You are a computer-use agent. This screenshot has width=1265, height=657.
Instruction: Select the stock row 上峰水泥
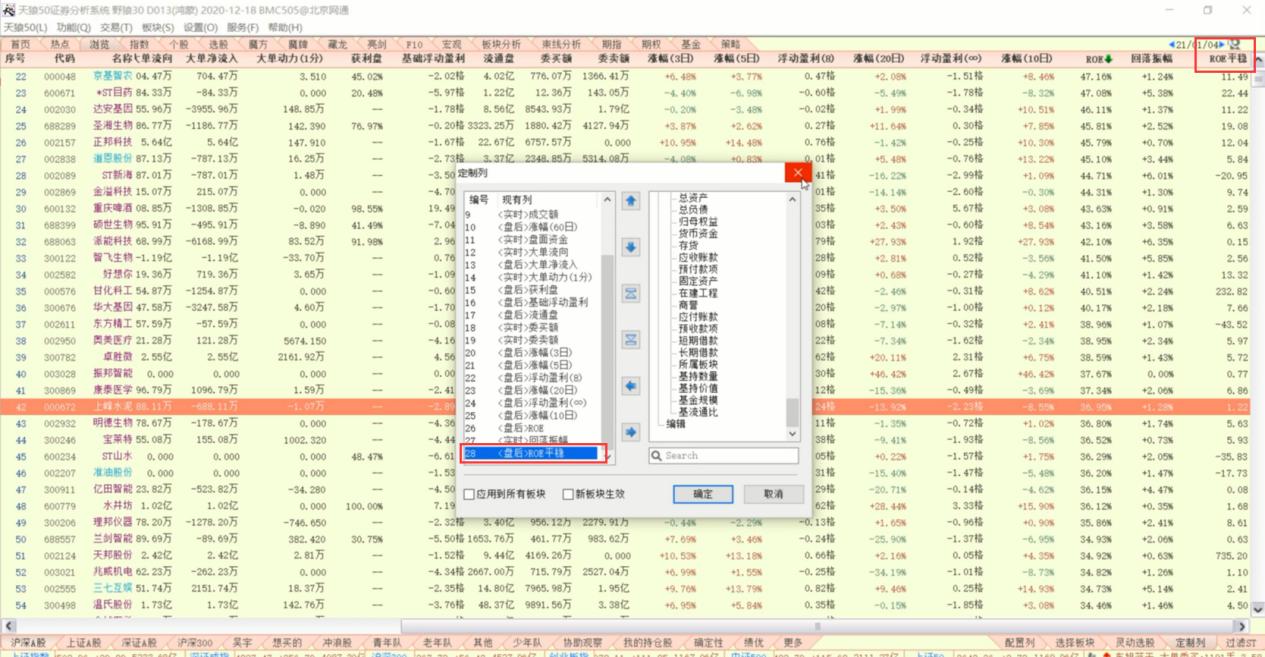tap(625, 407)
